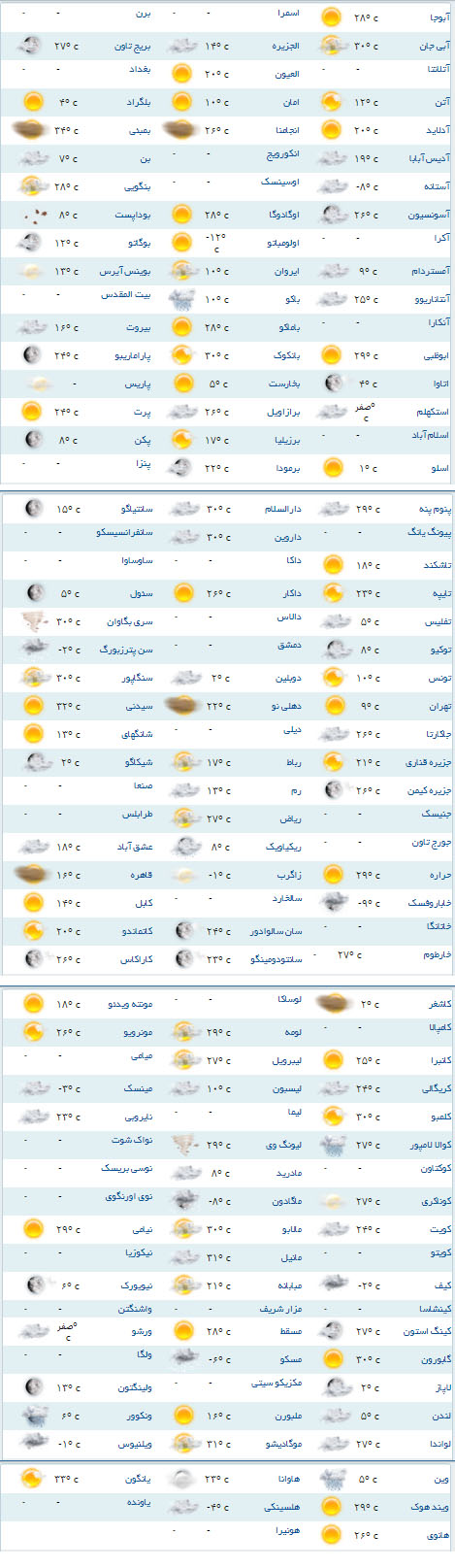Click the sun icon beside ملبورن
The height and width of the screenshot is (1568, 455).
point(181,1417)
